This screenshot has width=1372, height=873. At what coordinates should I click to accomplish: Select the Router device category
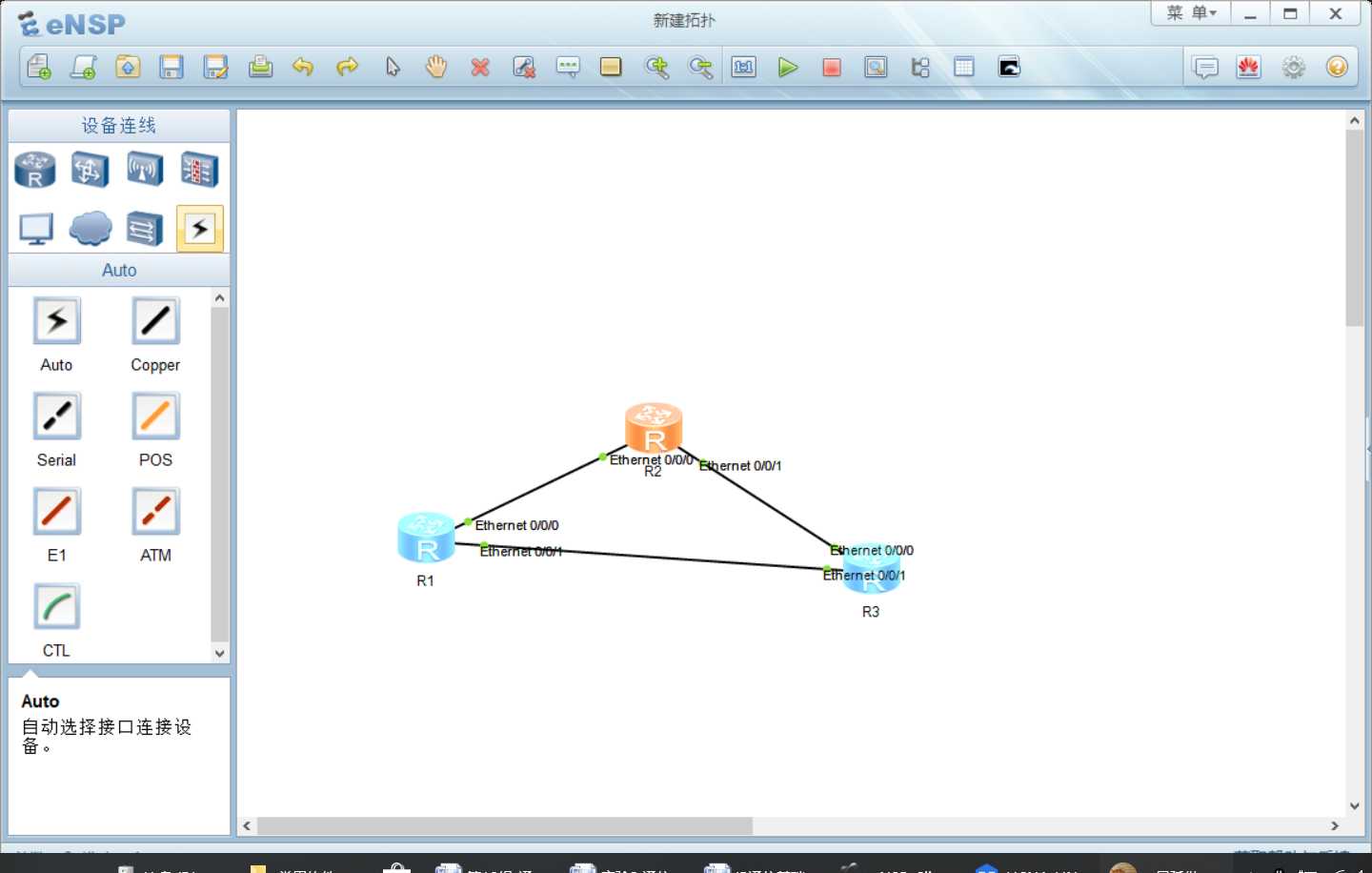point(35,170)
